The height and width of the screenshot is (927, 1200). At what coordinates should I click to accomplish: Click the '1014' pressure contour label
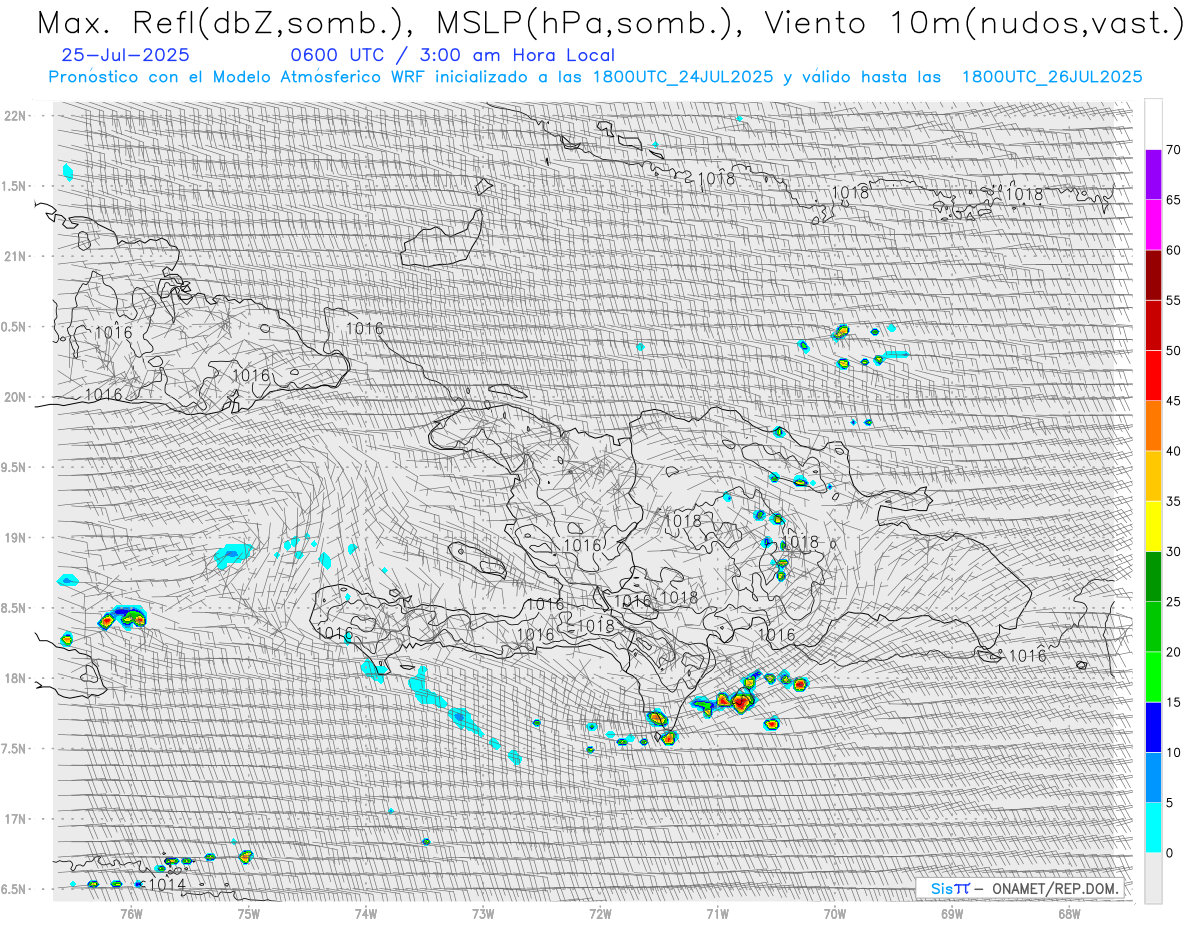[x=167, y=884]
